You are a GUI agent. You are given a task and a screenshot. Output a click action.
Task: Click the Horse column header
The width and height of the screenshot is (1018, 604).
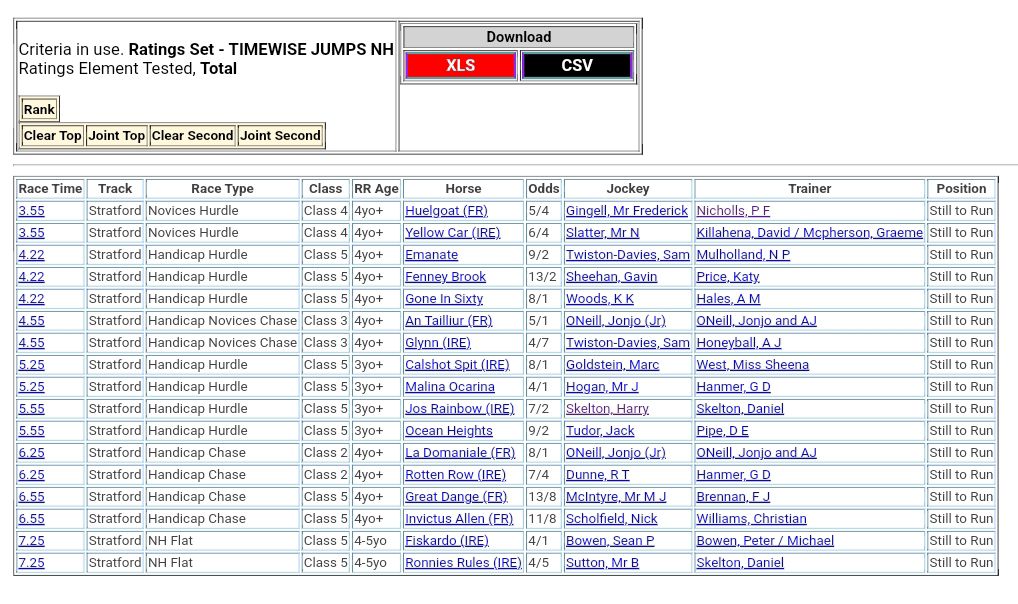tap(463, 189)
